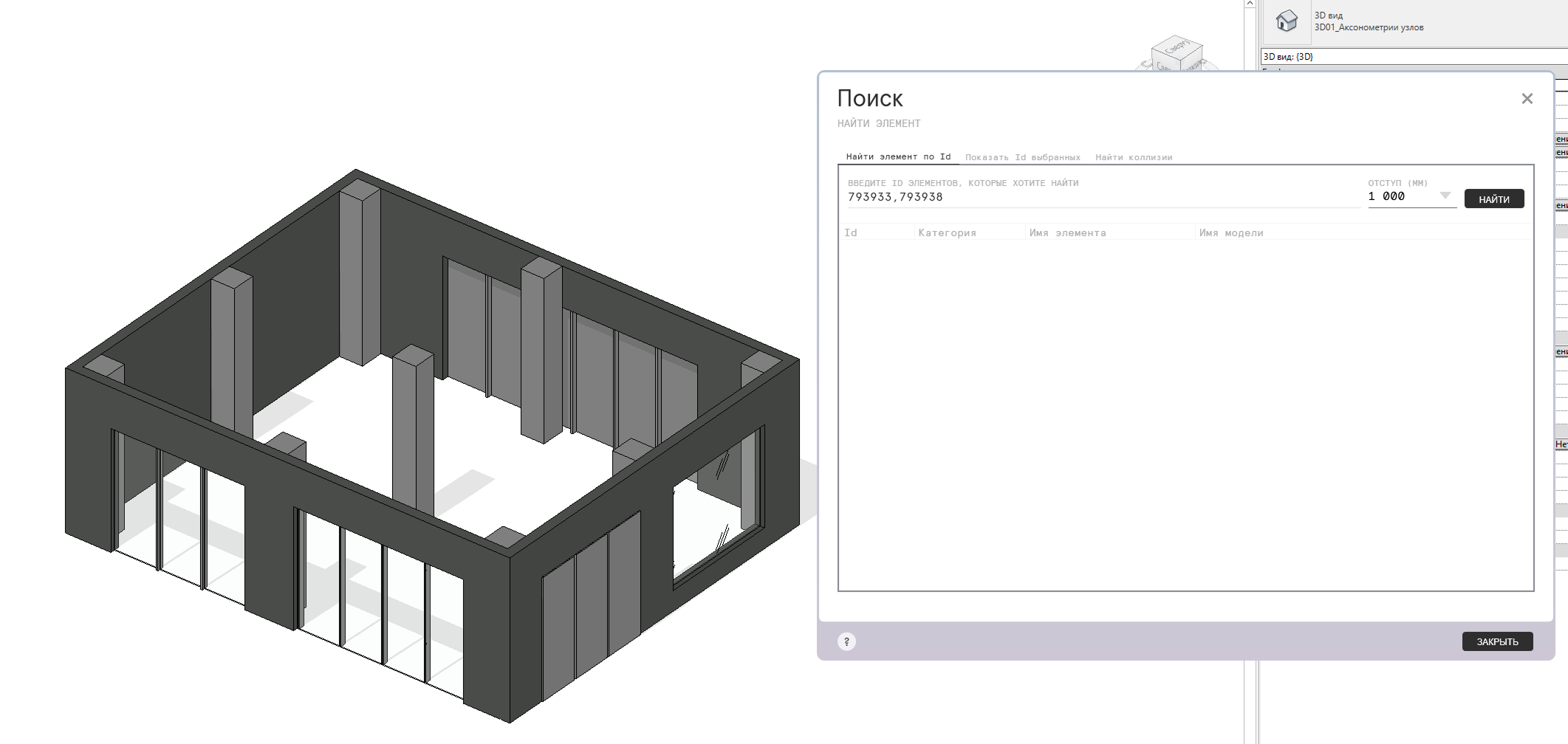Click the help question mark icon
The width and height of the screenshot is (1568, 744).
[x=846, y=641]
